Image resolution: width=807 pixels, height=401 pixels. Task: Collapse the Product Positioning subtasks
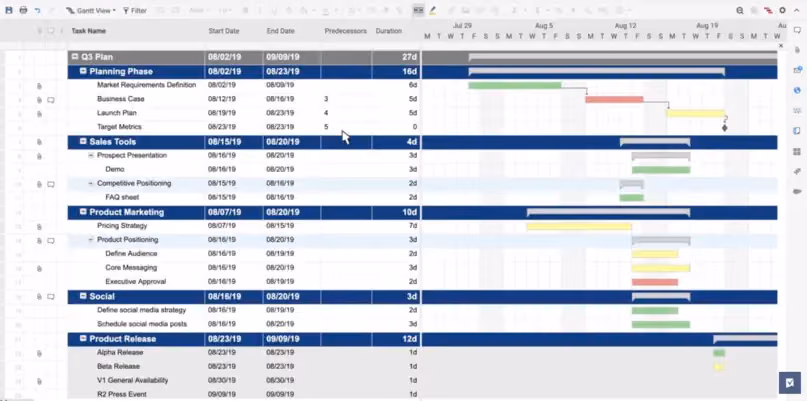tap(91, 240)
